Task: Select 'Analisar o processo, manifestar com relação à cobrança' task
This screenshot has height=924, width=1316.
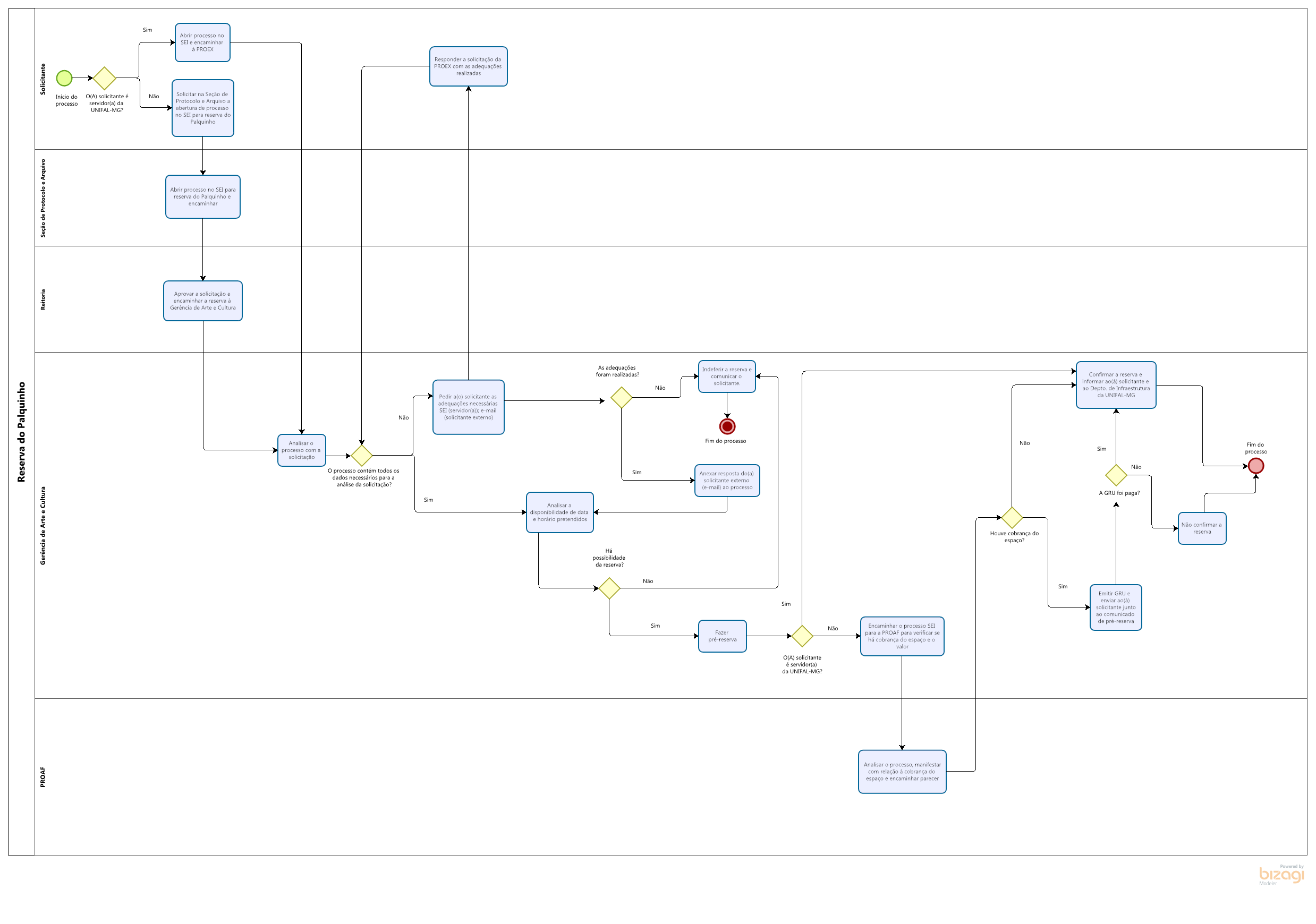Action: pyautogui.click(x=902, y=772)
